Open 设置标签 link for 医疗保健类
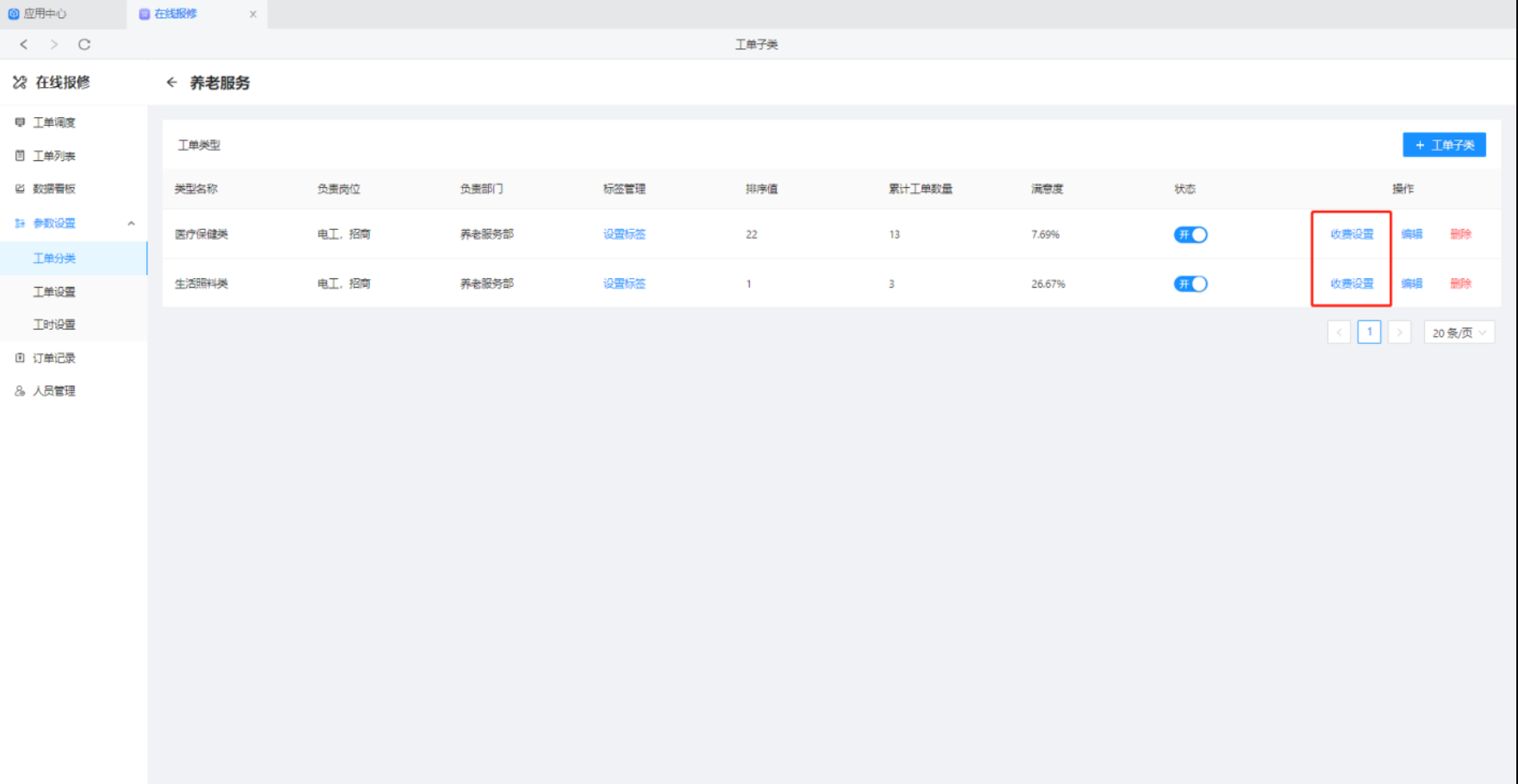The height and width of the screenshot is (784, 1518). coord(624,234)
